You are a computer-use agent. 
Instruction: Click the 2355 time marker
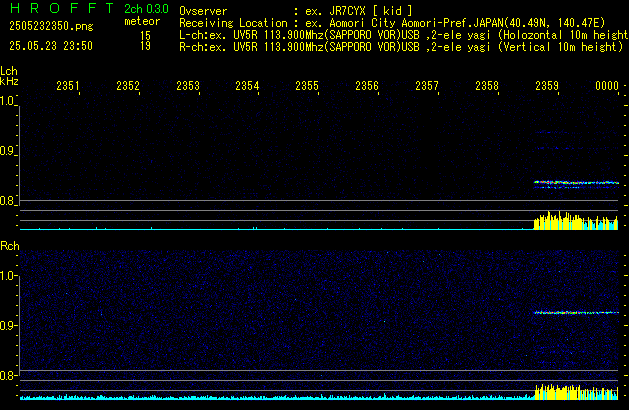pyautogui.click(x=307, y=86)
